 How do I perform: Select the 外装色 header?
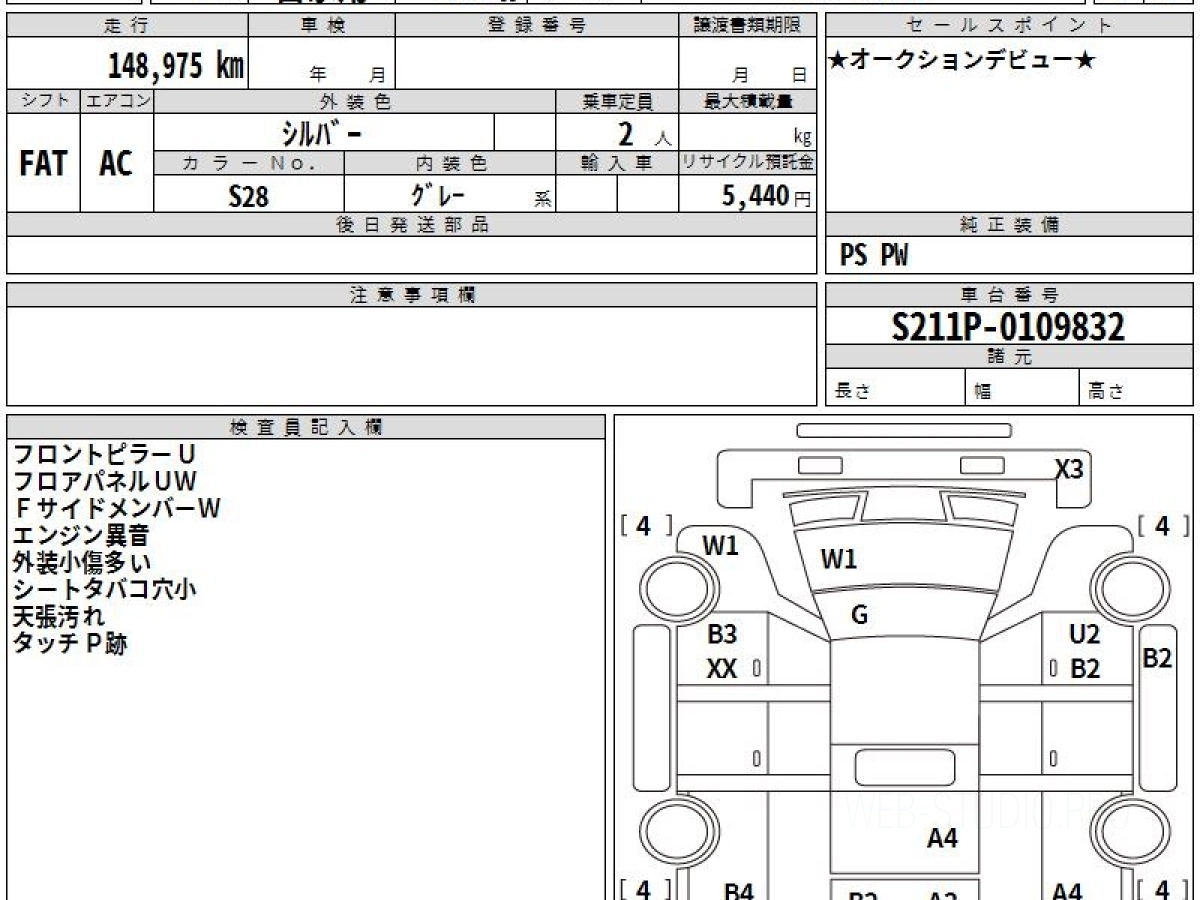click(355, 101)
